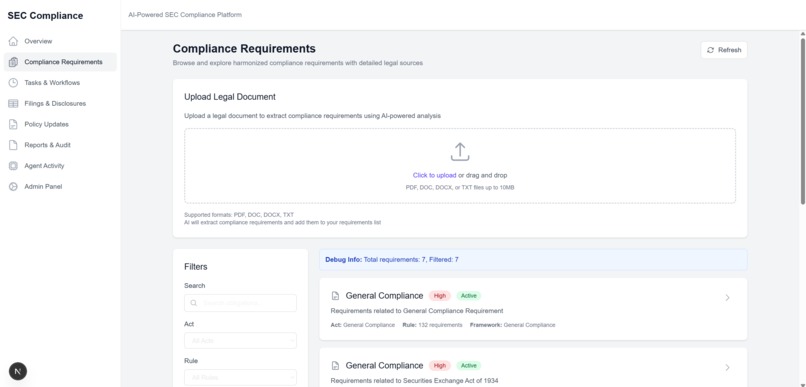The image size is (806, 387).
Task: Click the SEC Compliance logo title
Action: (x=45, y=16)
